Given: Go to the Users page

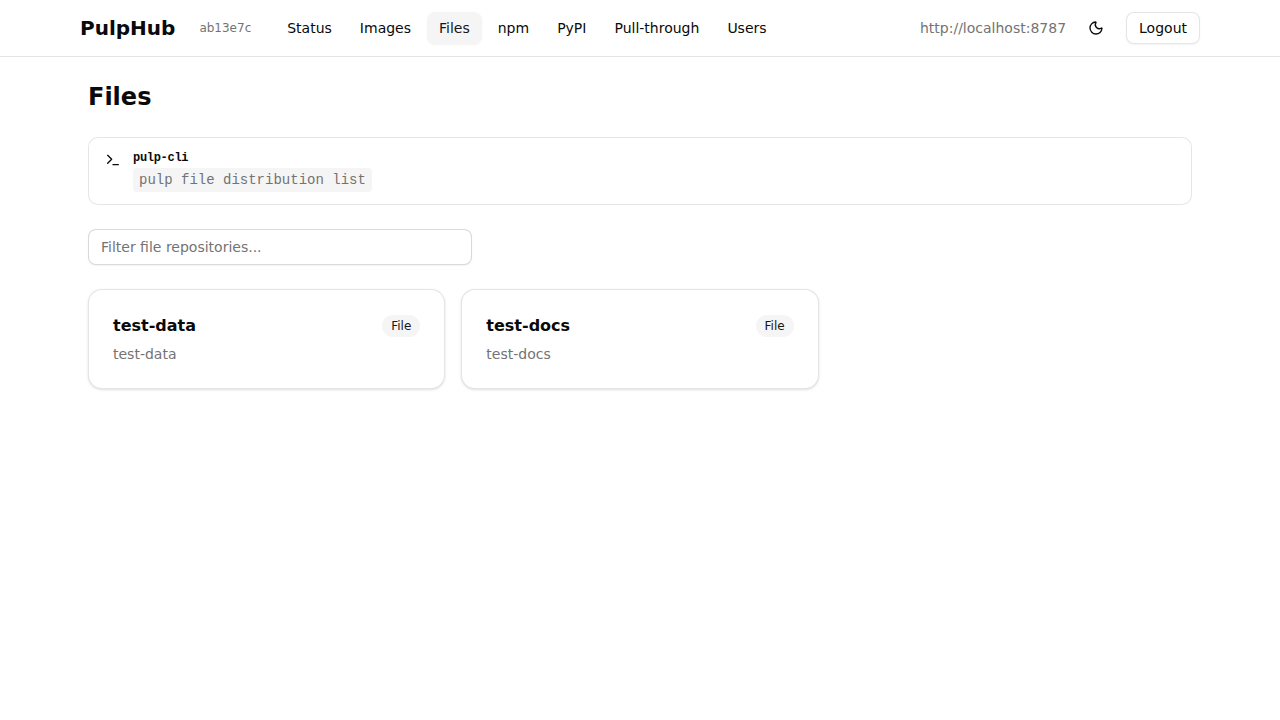Looking at the screenshot, I should pos(747,28).
